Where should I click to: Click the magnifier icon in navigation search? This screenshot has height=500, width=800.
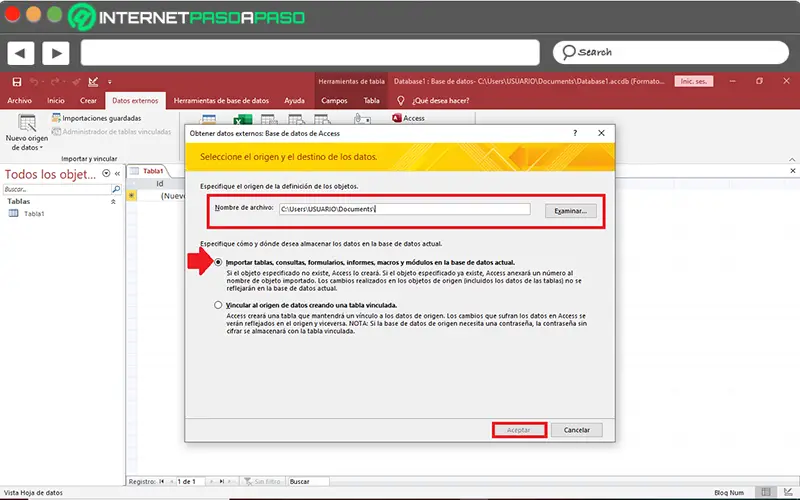pyautogui.click(x=116, y=189)
